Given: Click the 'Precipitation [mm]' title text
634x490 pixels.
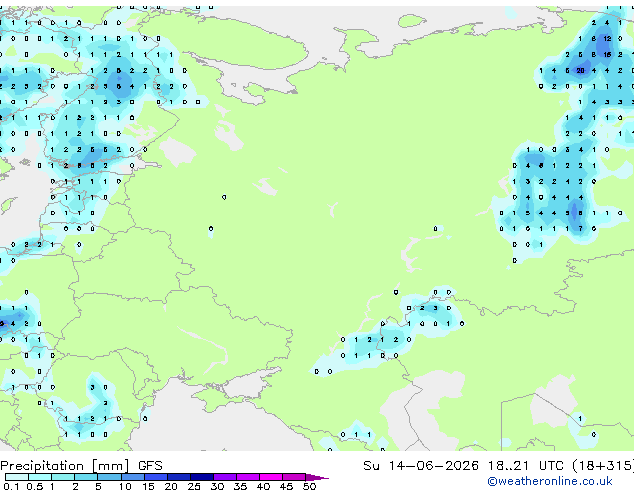Looking at the screenshot, I should coord(65,466).
